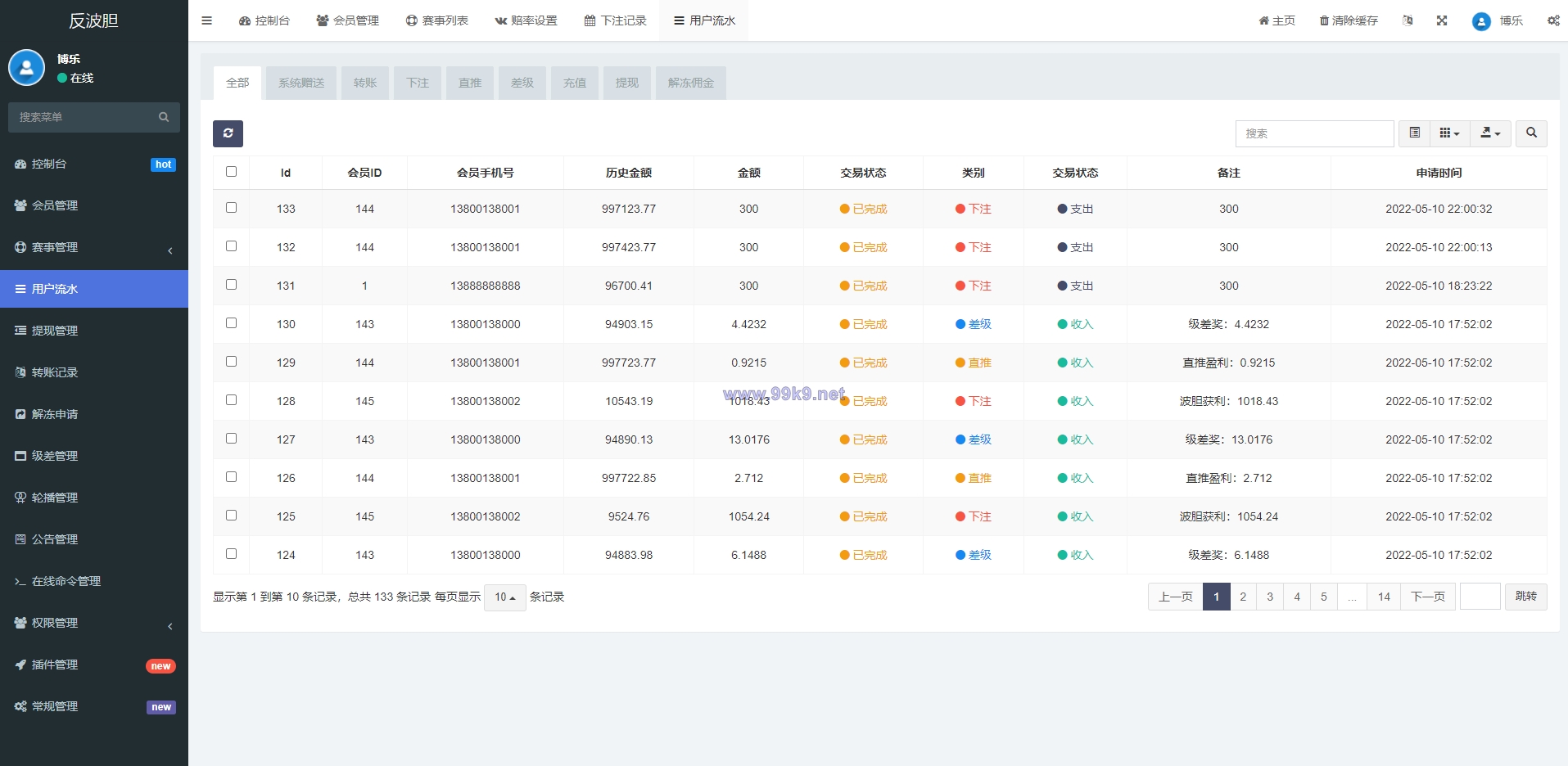
Task: Open the page size 10 dropdown
Action: 505,597
